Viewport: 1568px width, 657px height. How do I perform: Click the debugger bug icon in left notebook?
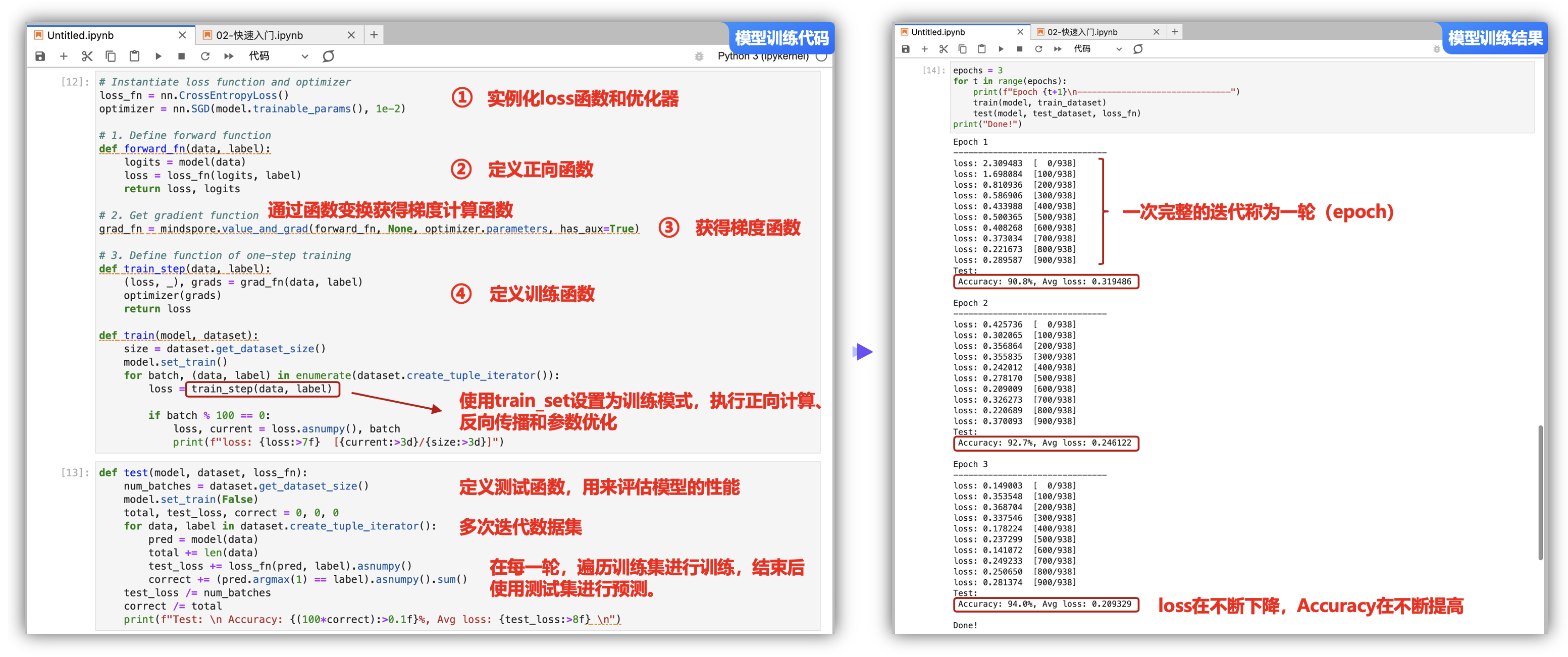point(699,56)
